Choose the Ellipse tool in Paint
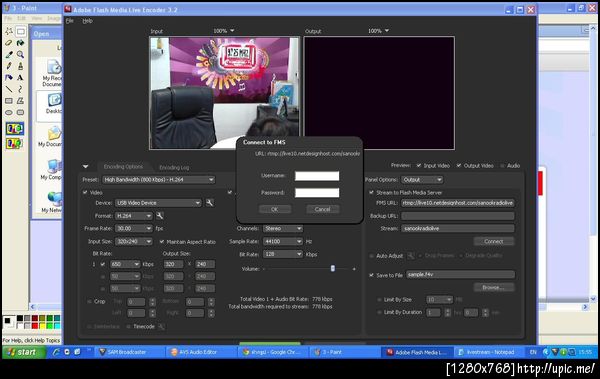This screenshot has height=379, width=600. [x=9, y=112]
